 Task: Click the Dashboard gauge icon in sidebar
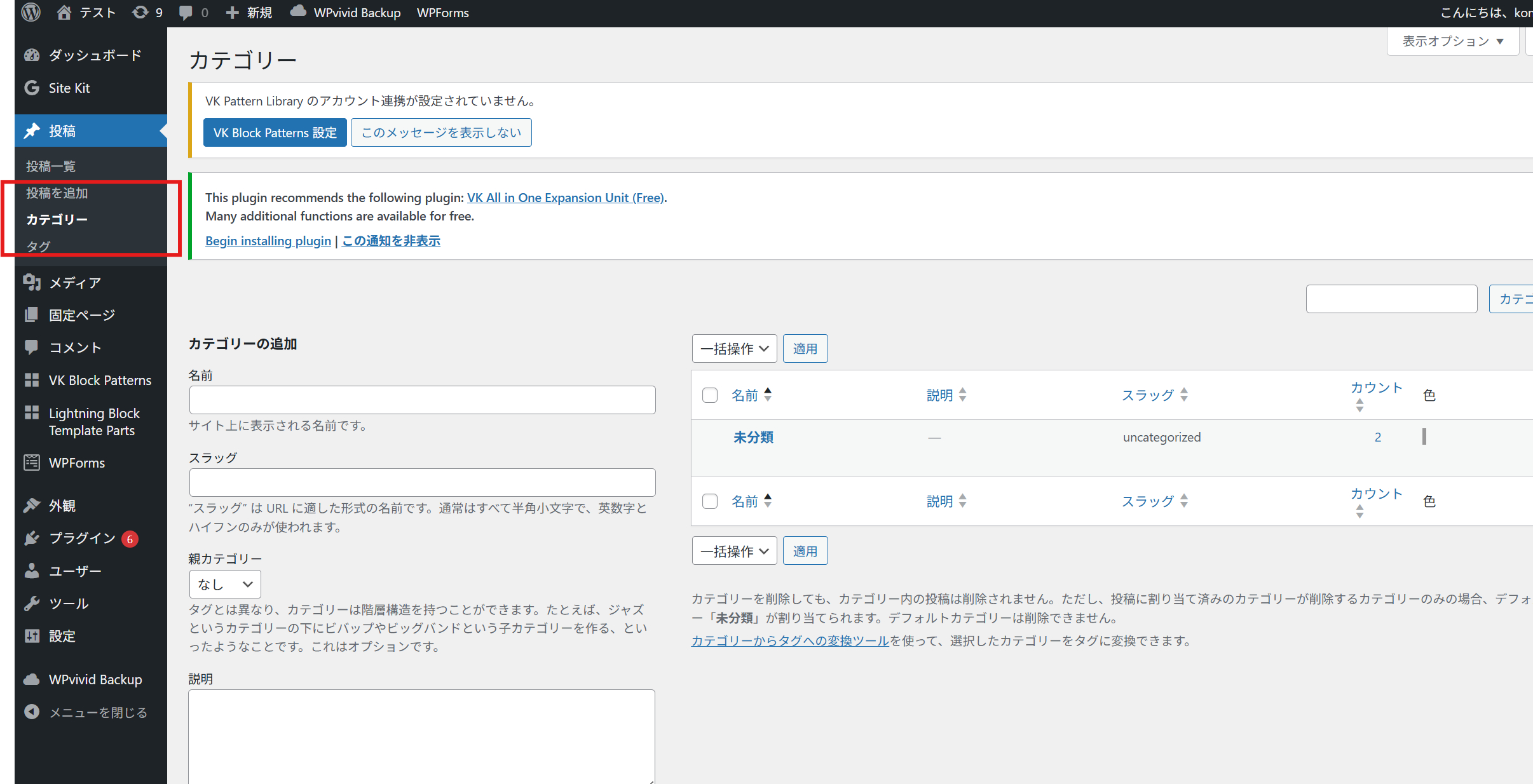(x=32, y=55)
